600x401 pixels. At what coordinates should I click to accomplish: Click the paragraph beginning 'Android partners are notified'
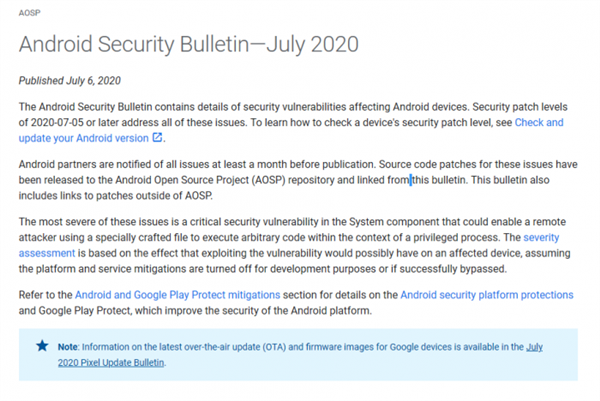(x=298, y=180)
